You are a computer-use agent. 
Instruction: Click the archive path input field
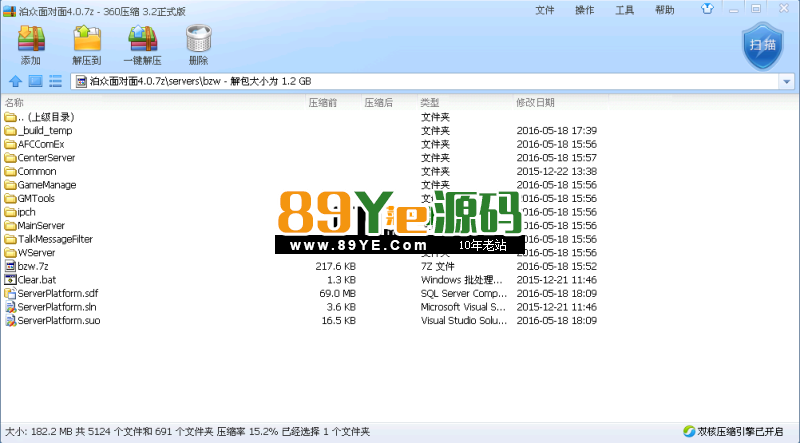pyautogui.click(x=433, y=81)
